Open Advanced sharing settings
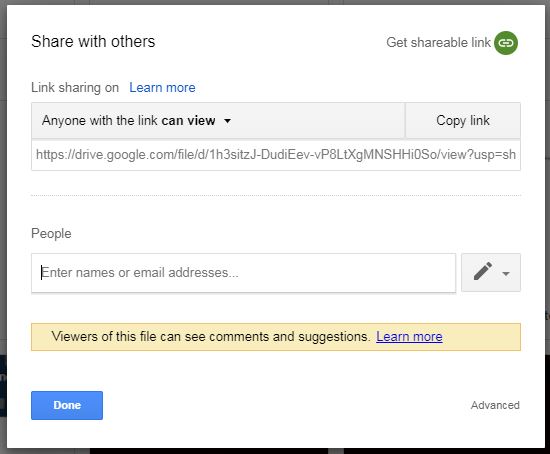This screenshot has width=550, height=454. pyautogui.click(x=495, y=405)
